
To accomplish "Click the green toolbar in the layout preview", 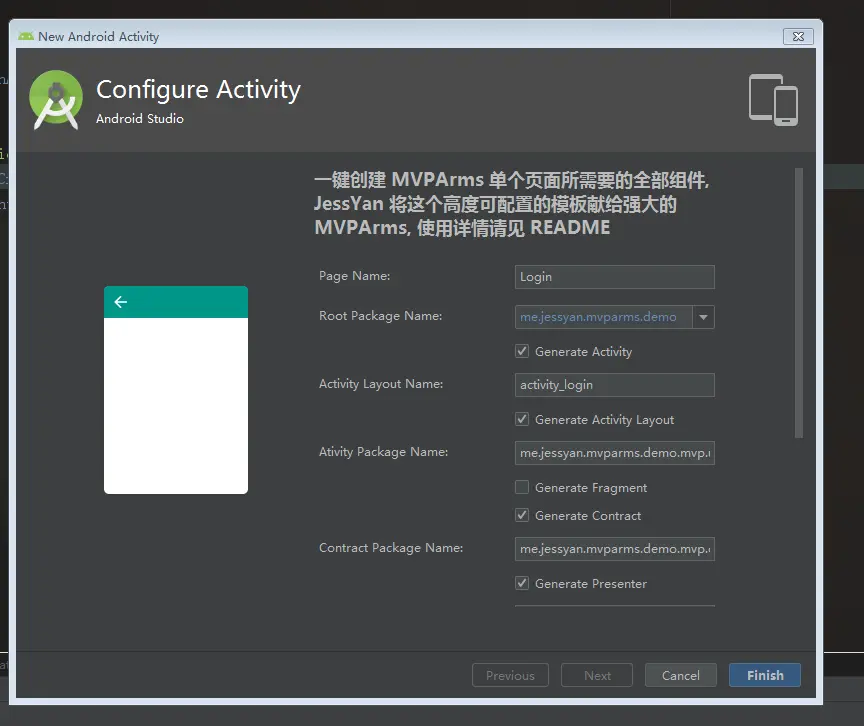I will (176, 301).
